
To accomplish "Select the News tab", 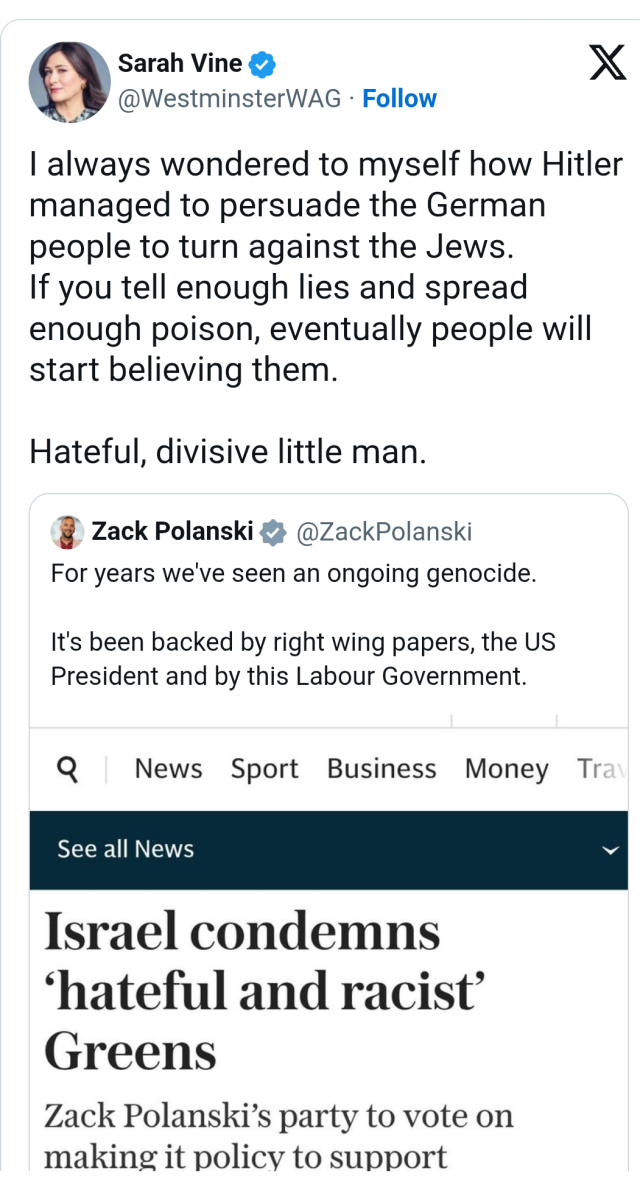I will 167,769.
